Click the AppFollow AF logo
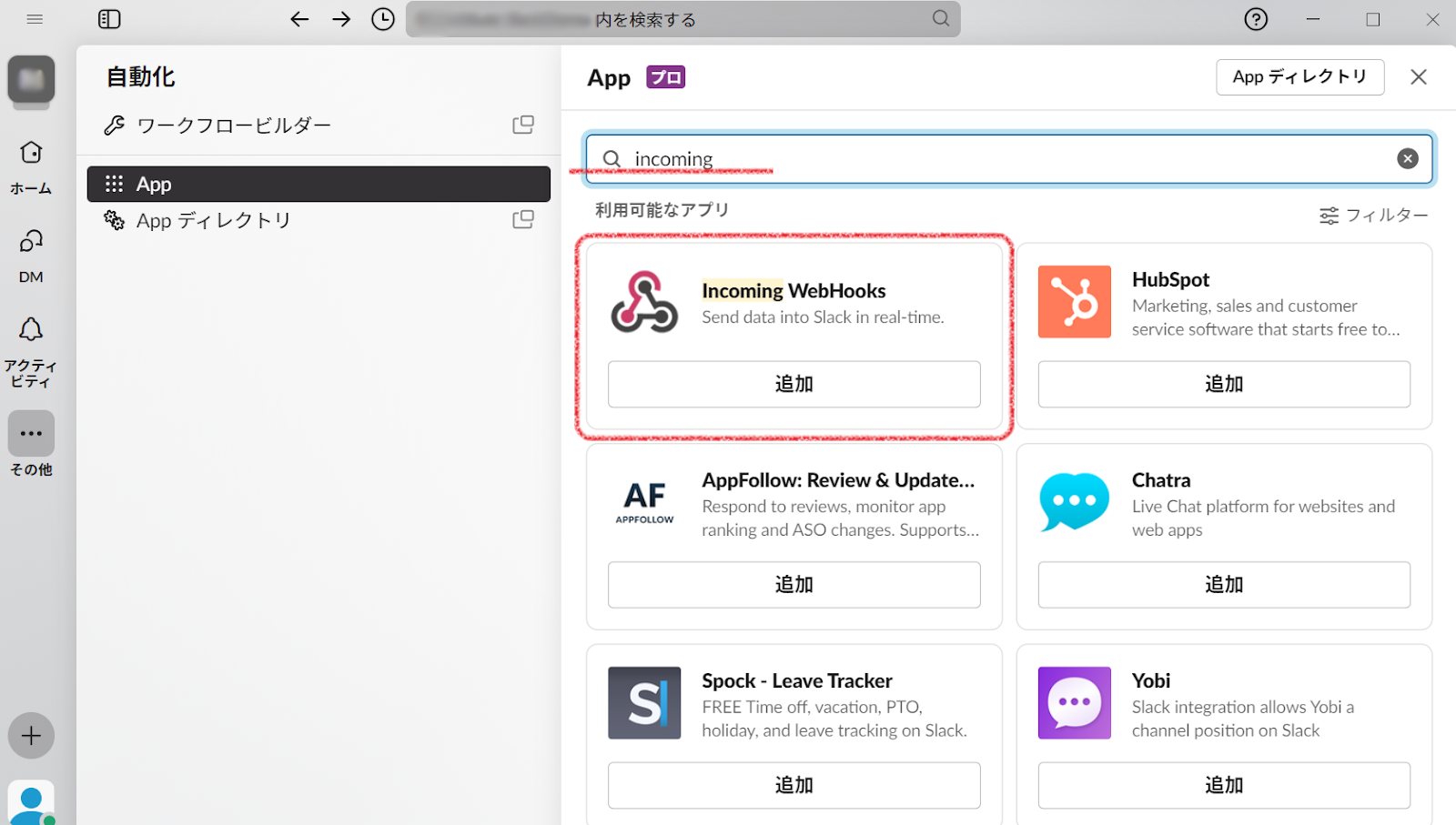 point(644,502)
